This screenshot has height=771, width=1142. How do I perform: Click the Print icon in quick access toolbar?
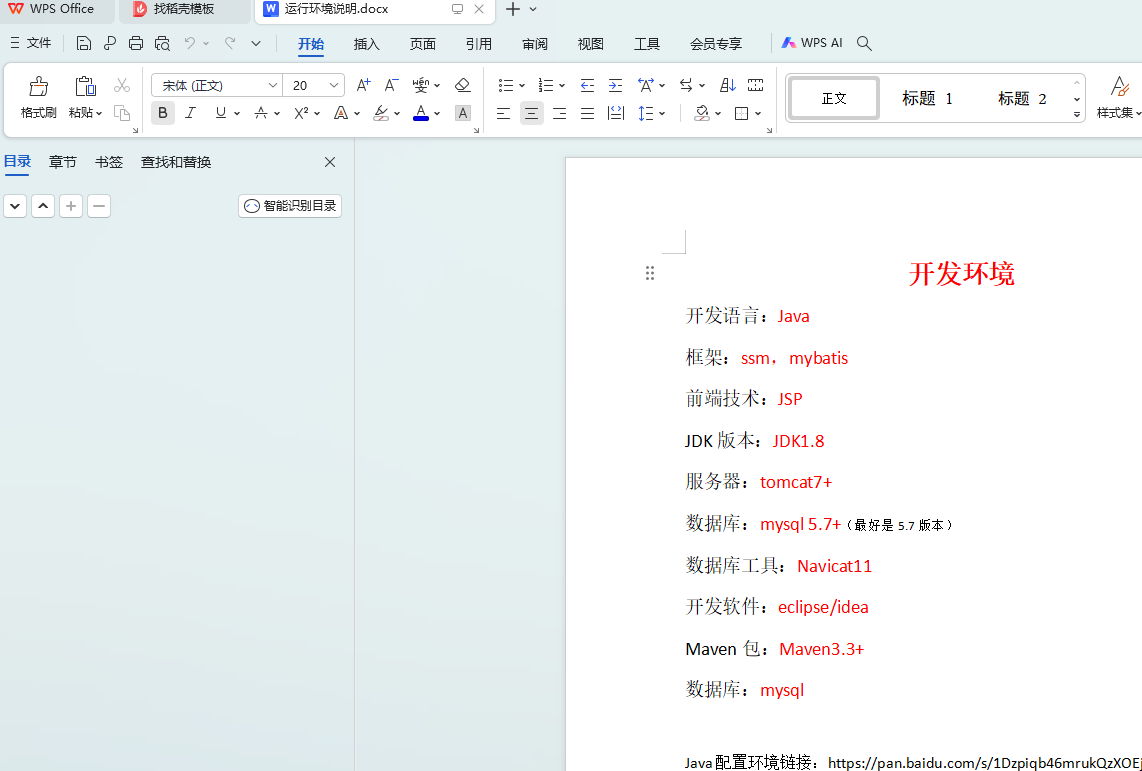(x=136, y=43)
